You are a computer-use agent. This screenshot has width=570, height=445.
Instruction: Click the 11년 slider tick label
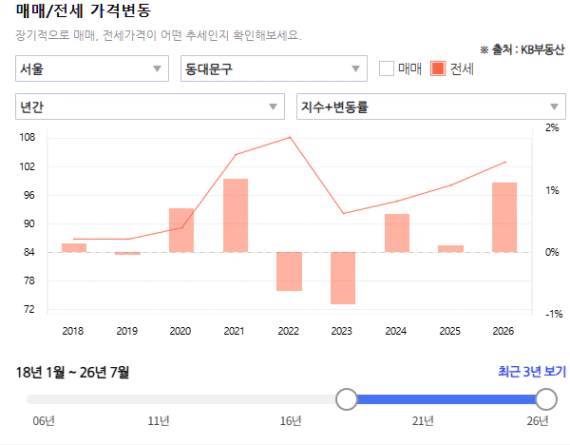tap(158, 421)
